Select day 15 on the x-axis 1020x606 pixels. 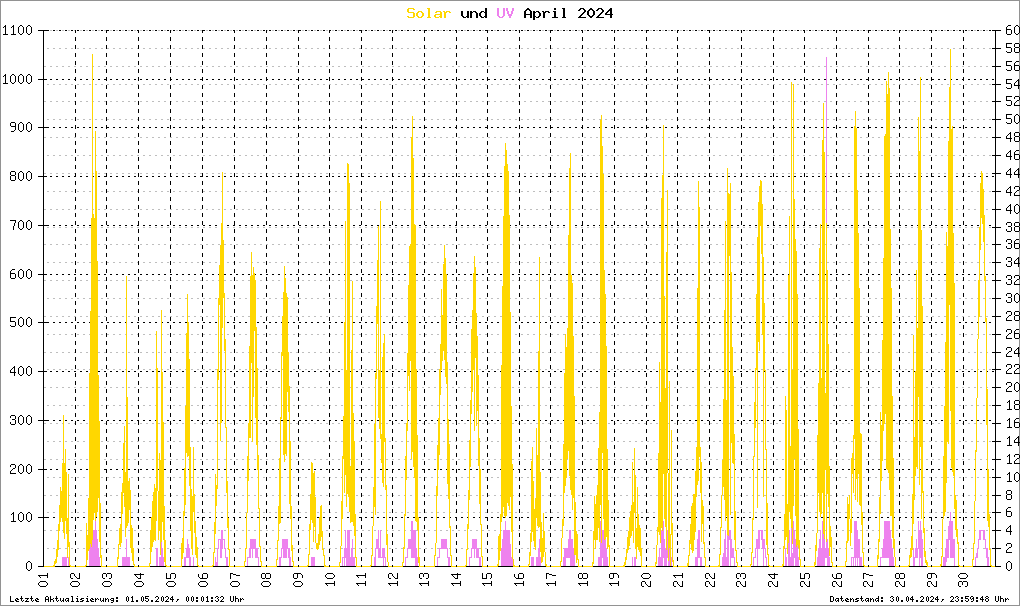tap(488, 579)
